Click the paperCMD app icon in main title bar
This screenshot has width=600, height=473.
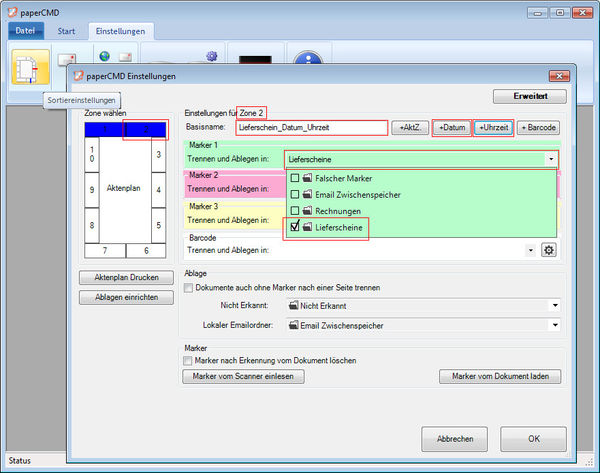pyautogui.click(x=12, y=12)
